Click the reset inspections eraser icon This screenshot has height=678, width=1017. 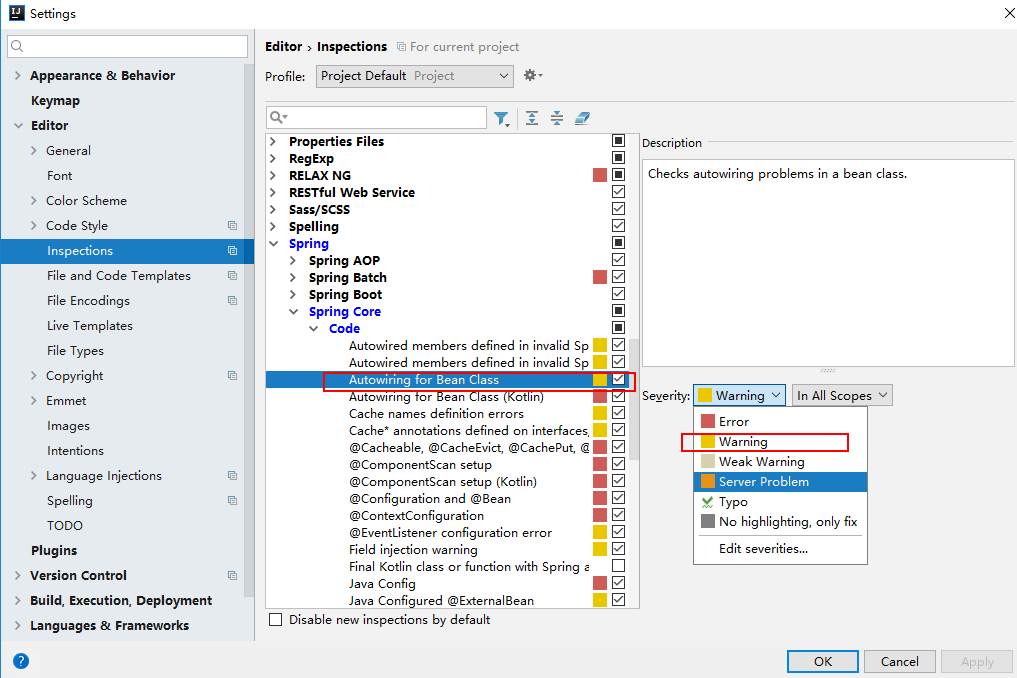[583, 118]
